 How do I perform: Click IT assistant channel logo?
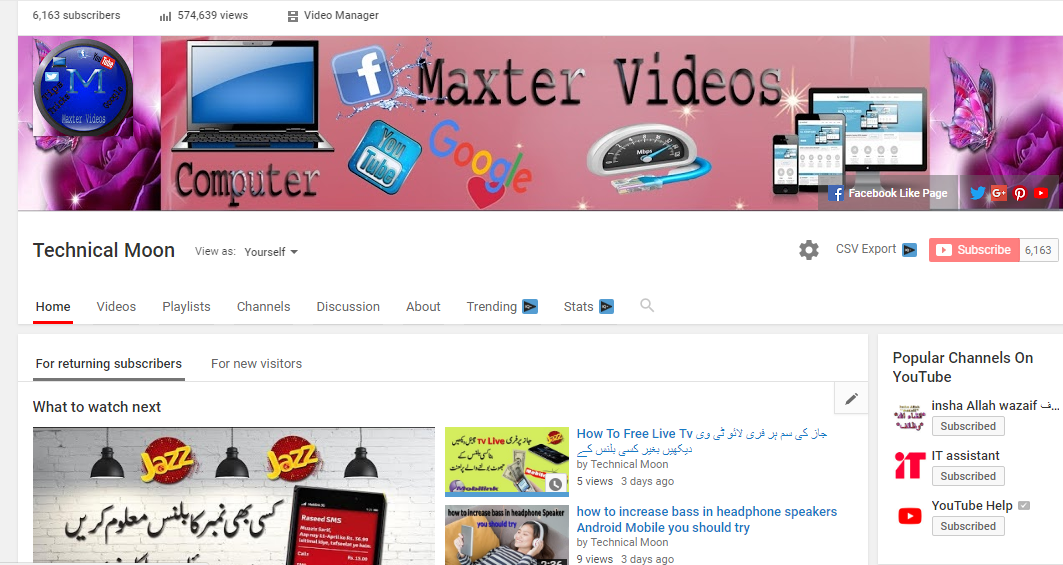910,466
